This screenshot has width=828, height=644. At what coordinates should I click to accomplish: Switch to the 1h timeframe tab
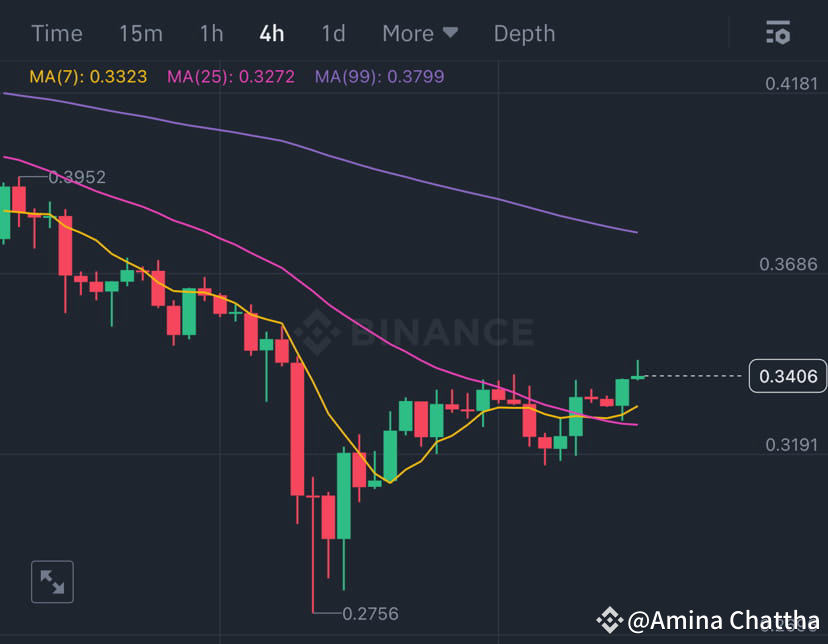[x=211, y=33]
